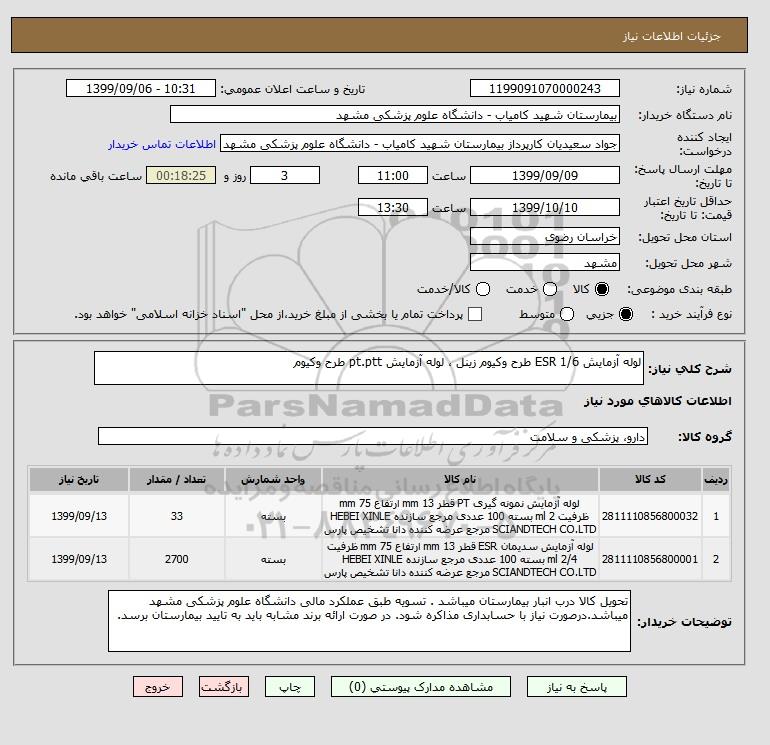
Task: Click product code 2811110856800001
Action: point(650,559)
